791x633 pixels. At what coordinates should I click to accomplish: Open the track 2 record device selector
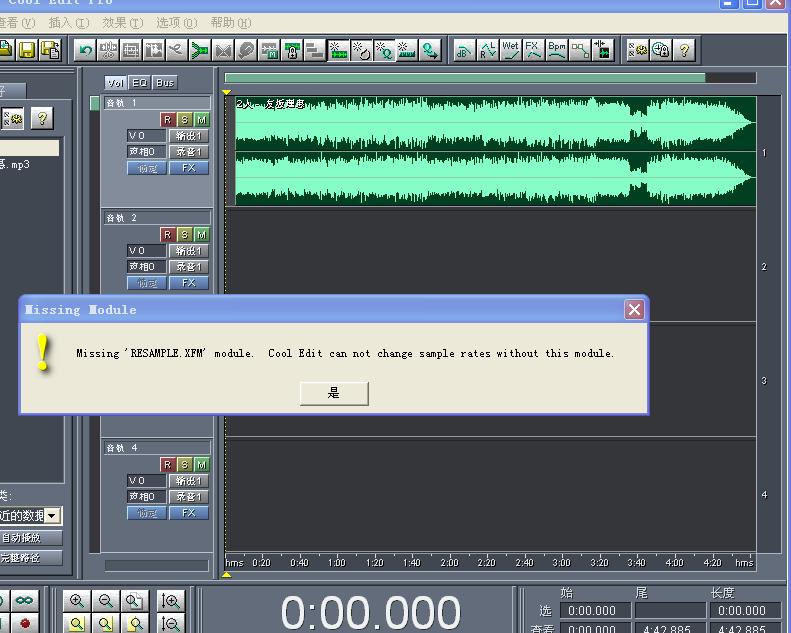click(x=188, y=266)
